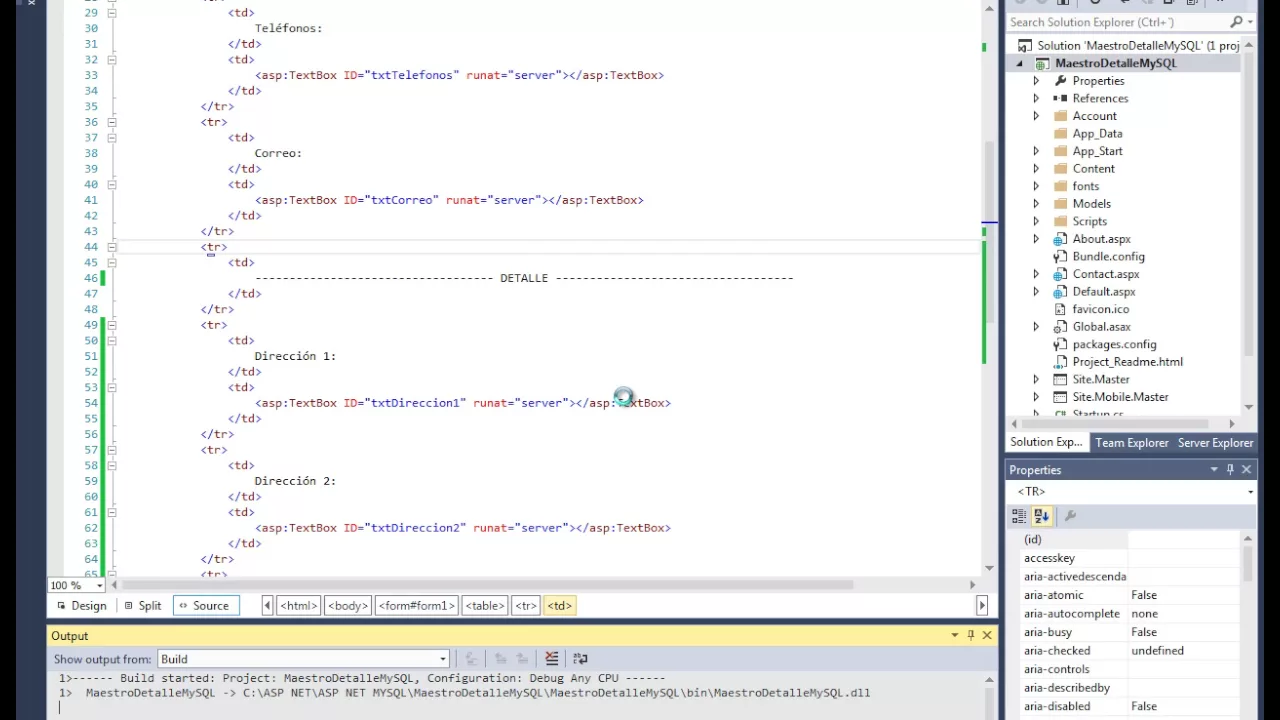1280x720 pixels.
Task: Click the (id) property value field
Action: [x=1185, y=539]
